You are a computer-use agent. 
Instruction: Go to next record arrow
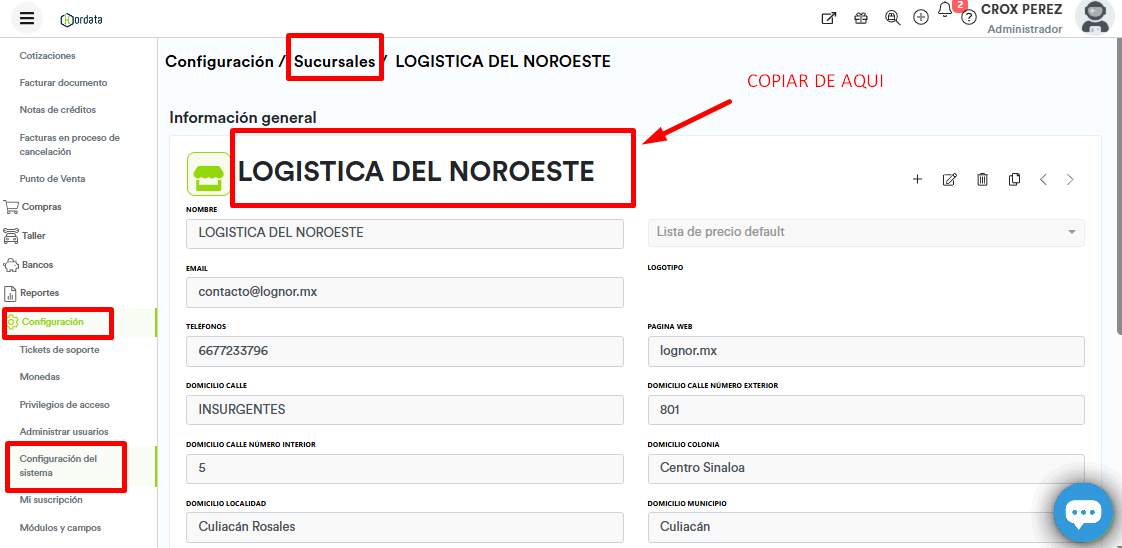point(1070,180)
